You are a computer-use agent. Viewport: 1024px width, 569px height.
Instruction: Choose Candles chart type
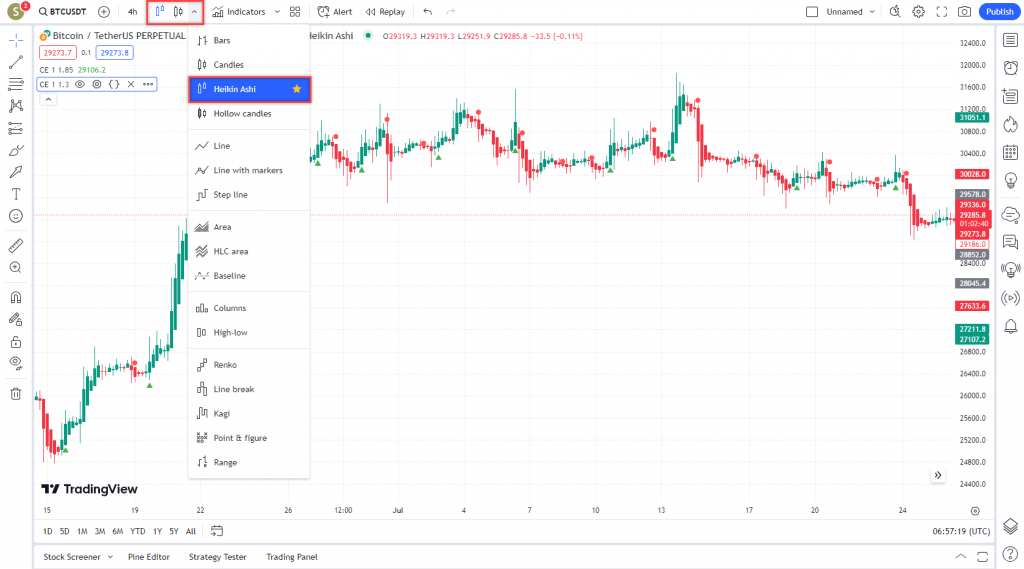click(249, 65)
